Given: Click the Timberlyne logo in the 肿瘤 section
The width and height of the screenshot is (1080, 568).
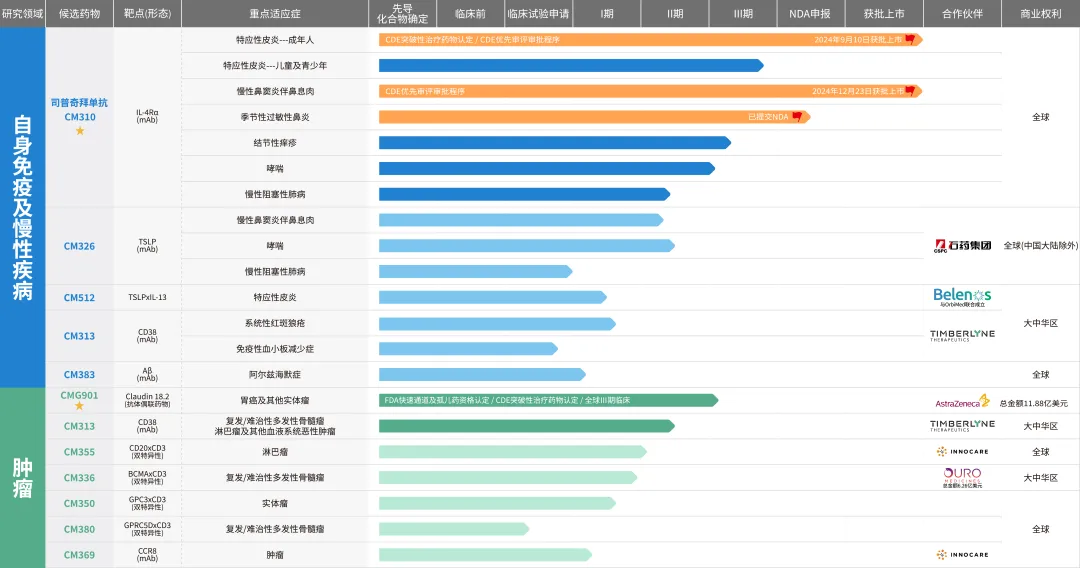Looking at the screenshot, I should tap(962, 426).
